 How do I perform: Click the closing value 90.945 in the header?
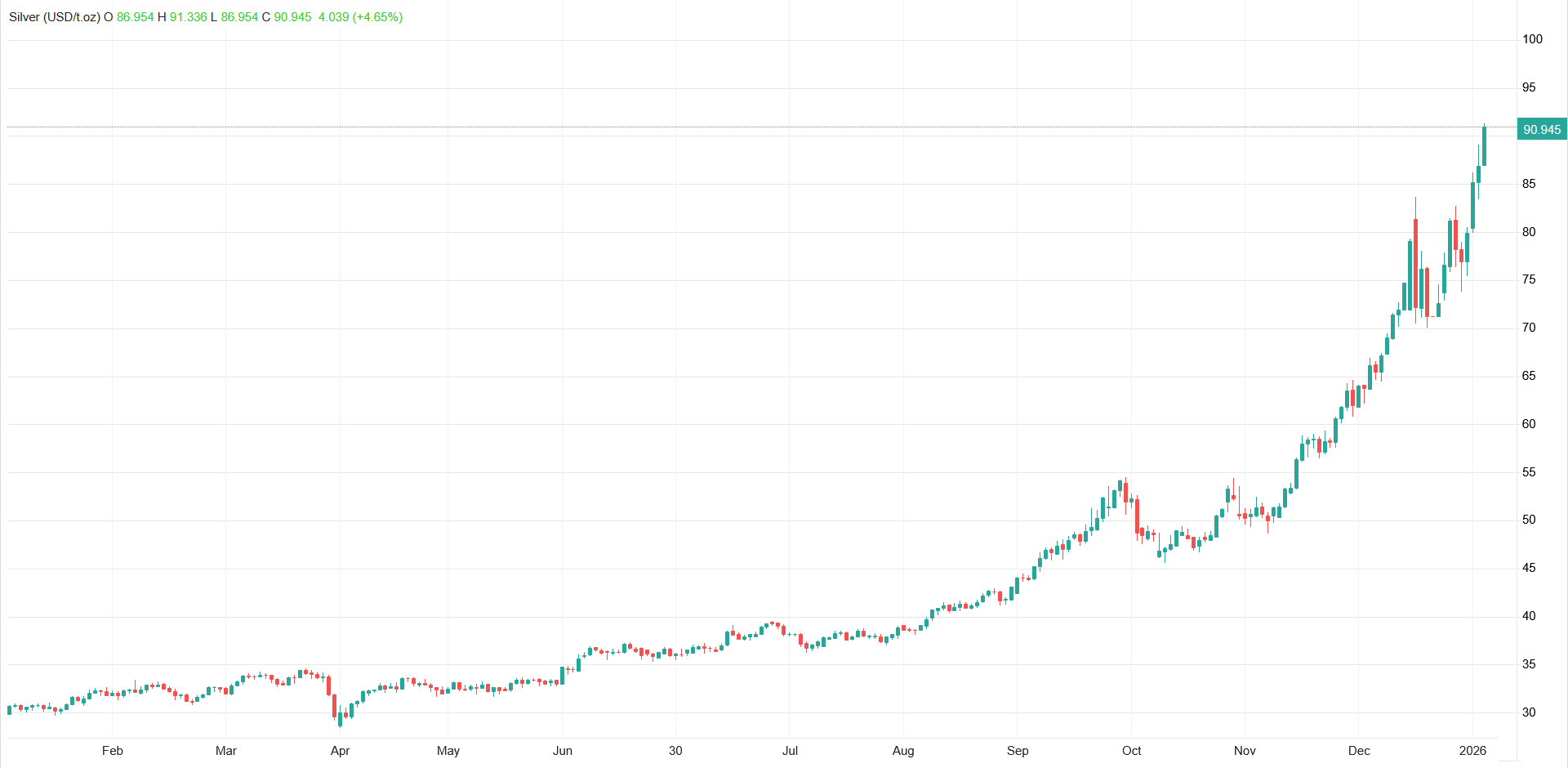click(292, 17)
